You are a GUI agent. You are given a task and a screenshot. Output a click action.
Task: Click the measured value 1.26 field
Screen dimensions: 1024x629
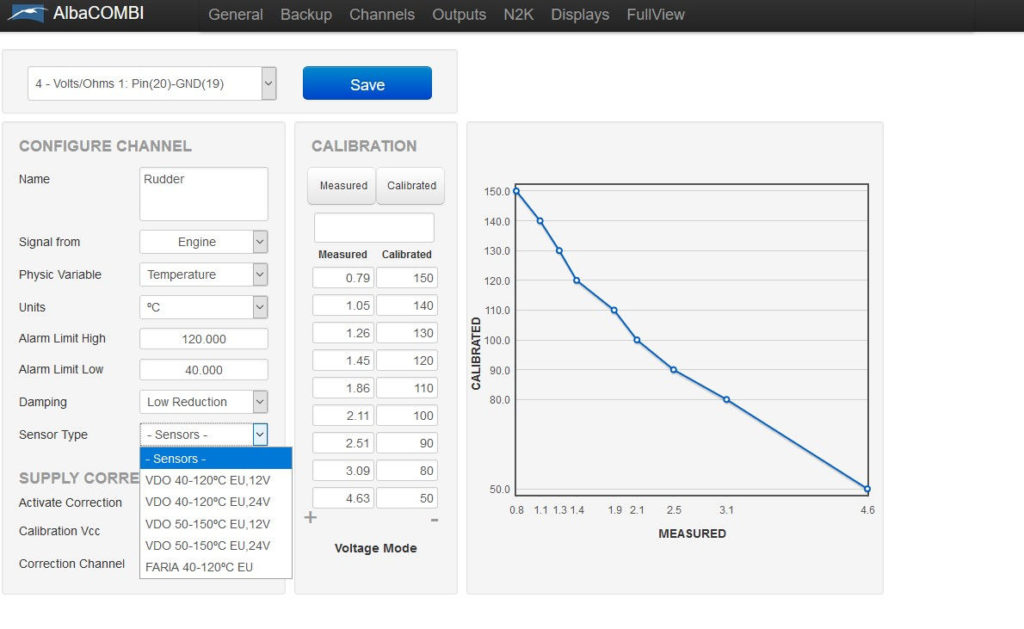[x=343, y=333]
